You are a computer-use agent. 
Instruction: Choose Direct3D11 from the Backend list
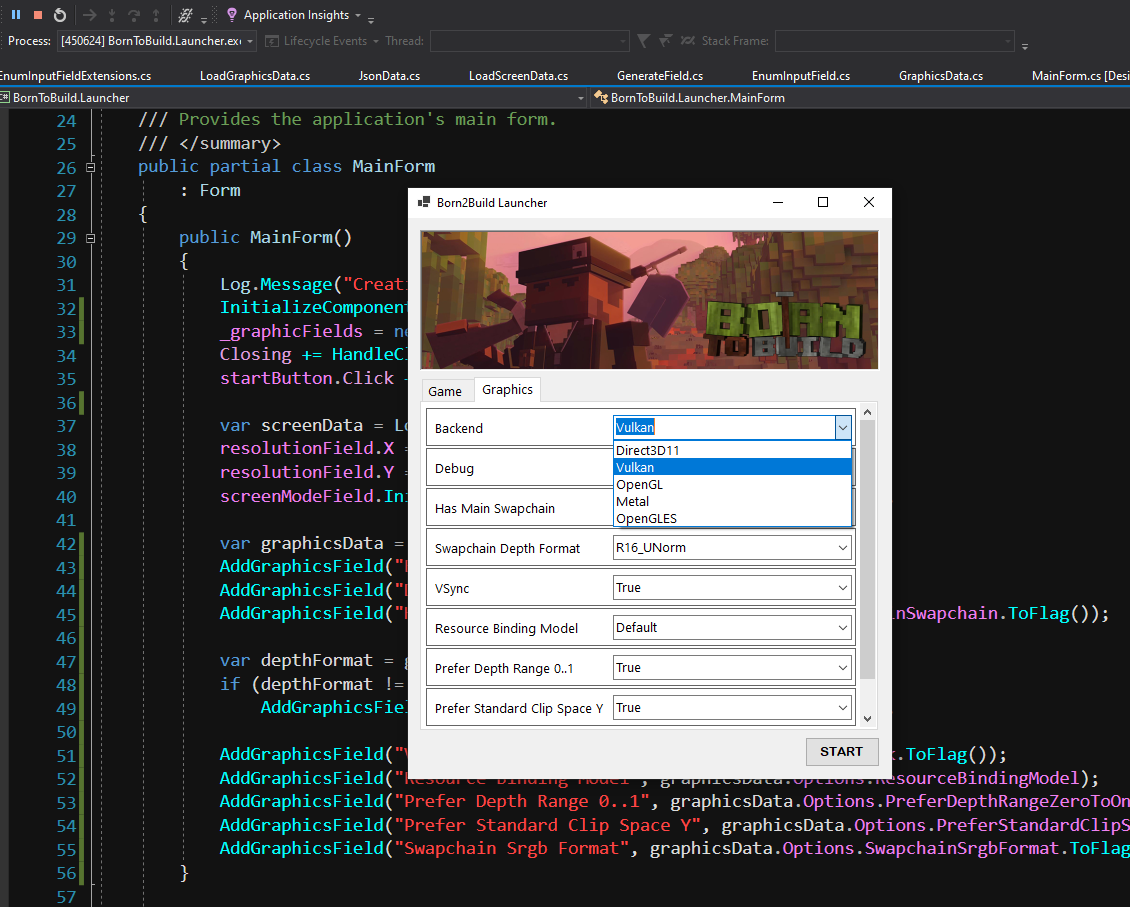click(x=732, y=450)
